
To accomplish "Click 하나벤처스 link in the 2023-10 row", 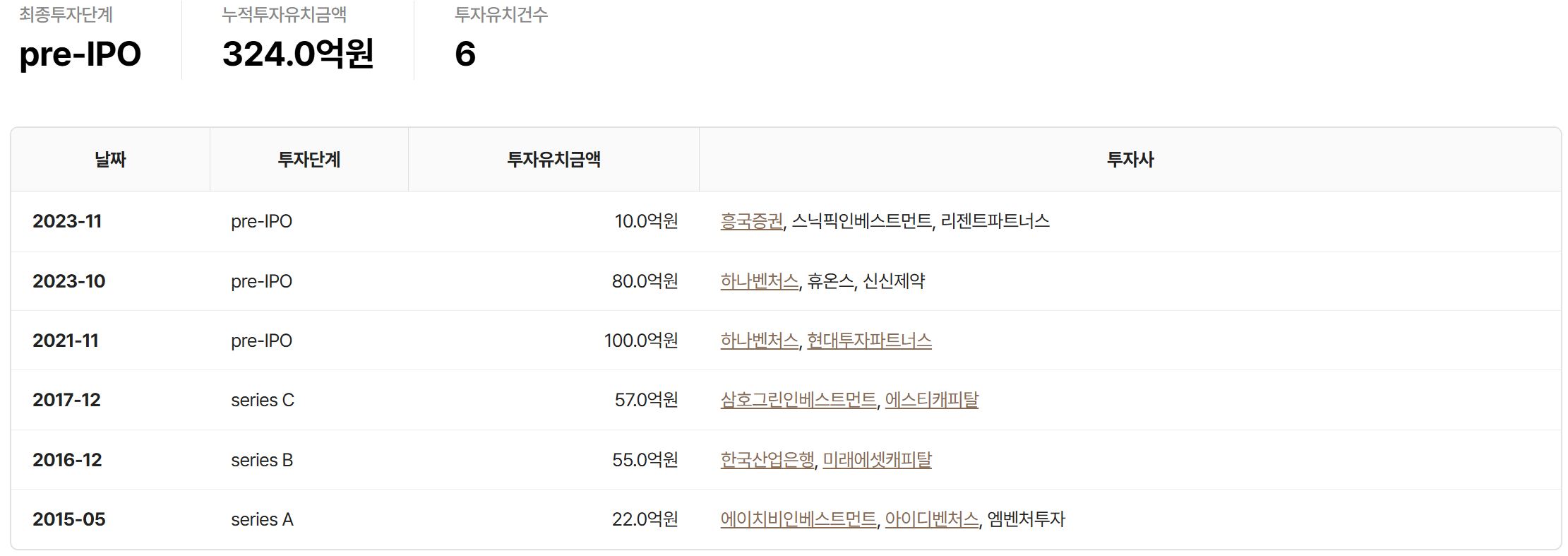I will tap(759, 281).
